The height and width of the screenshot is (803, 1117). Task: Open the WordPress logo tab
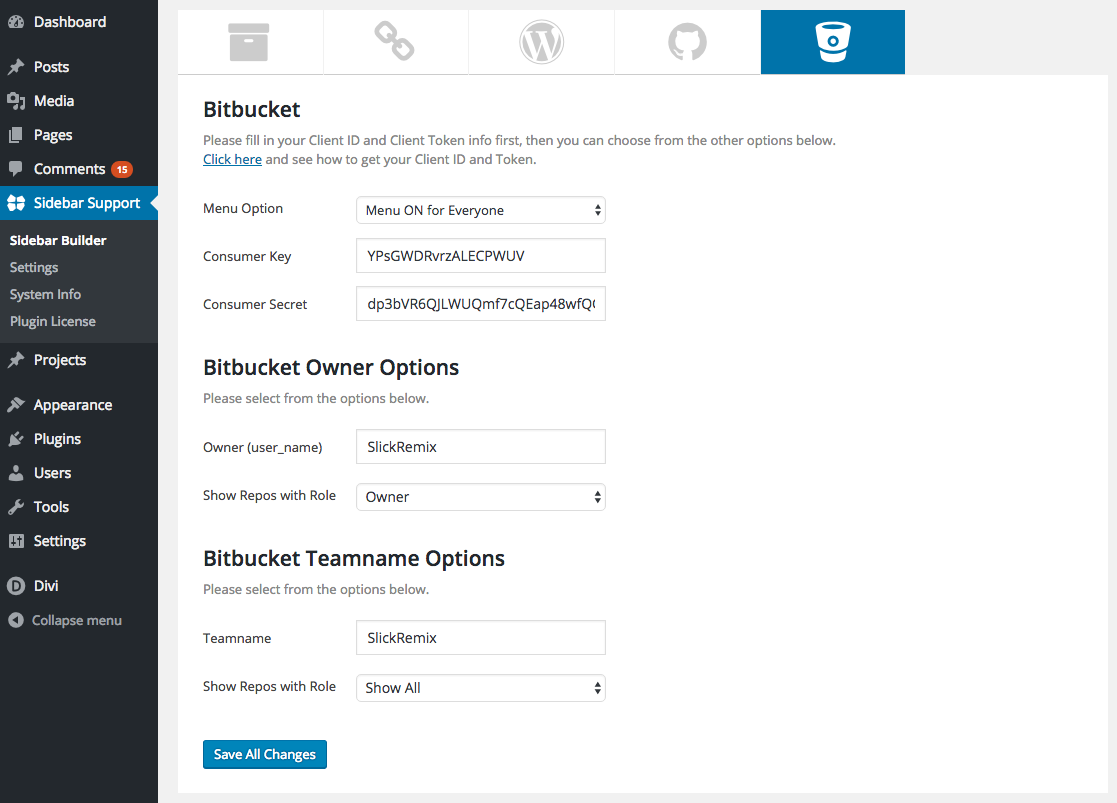tap(541, 42)
